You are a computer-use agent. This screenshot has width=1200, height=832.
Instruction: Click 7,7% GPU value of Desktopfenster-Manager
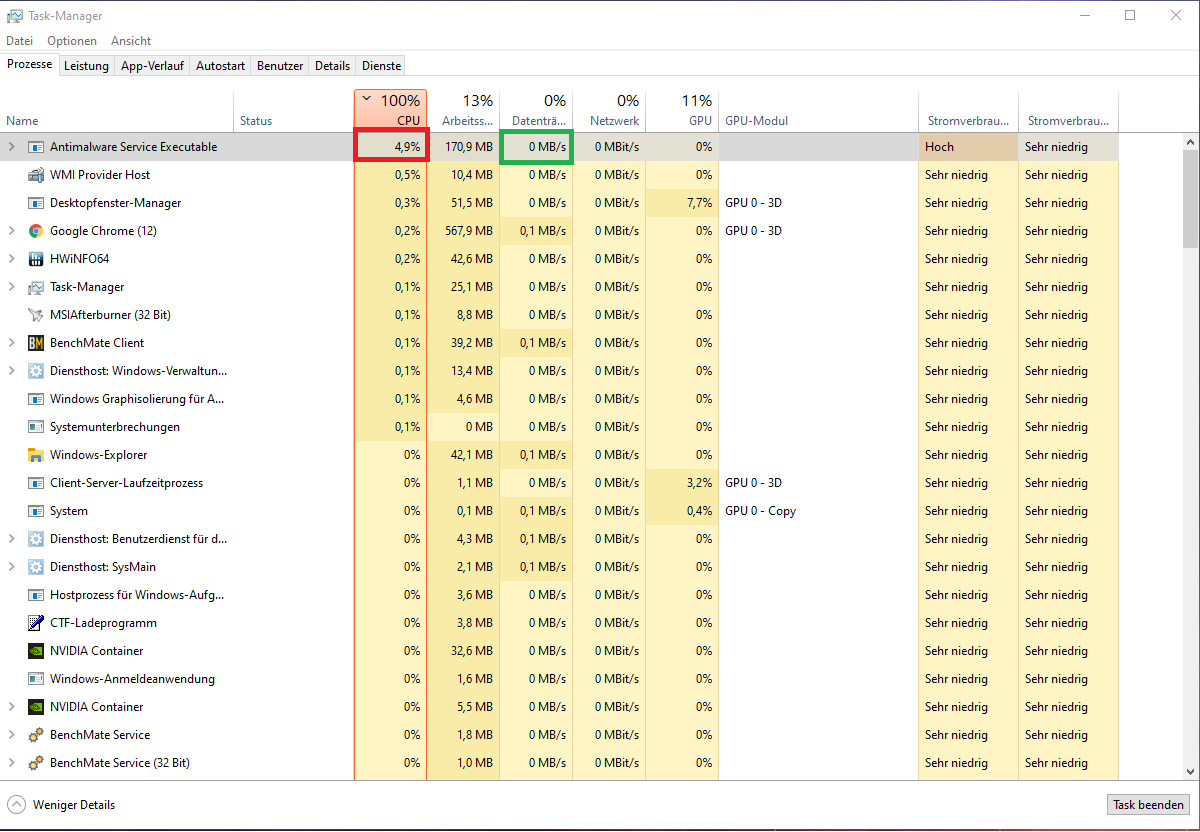[682, 203]
